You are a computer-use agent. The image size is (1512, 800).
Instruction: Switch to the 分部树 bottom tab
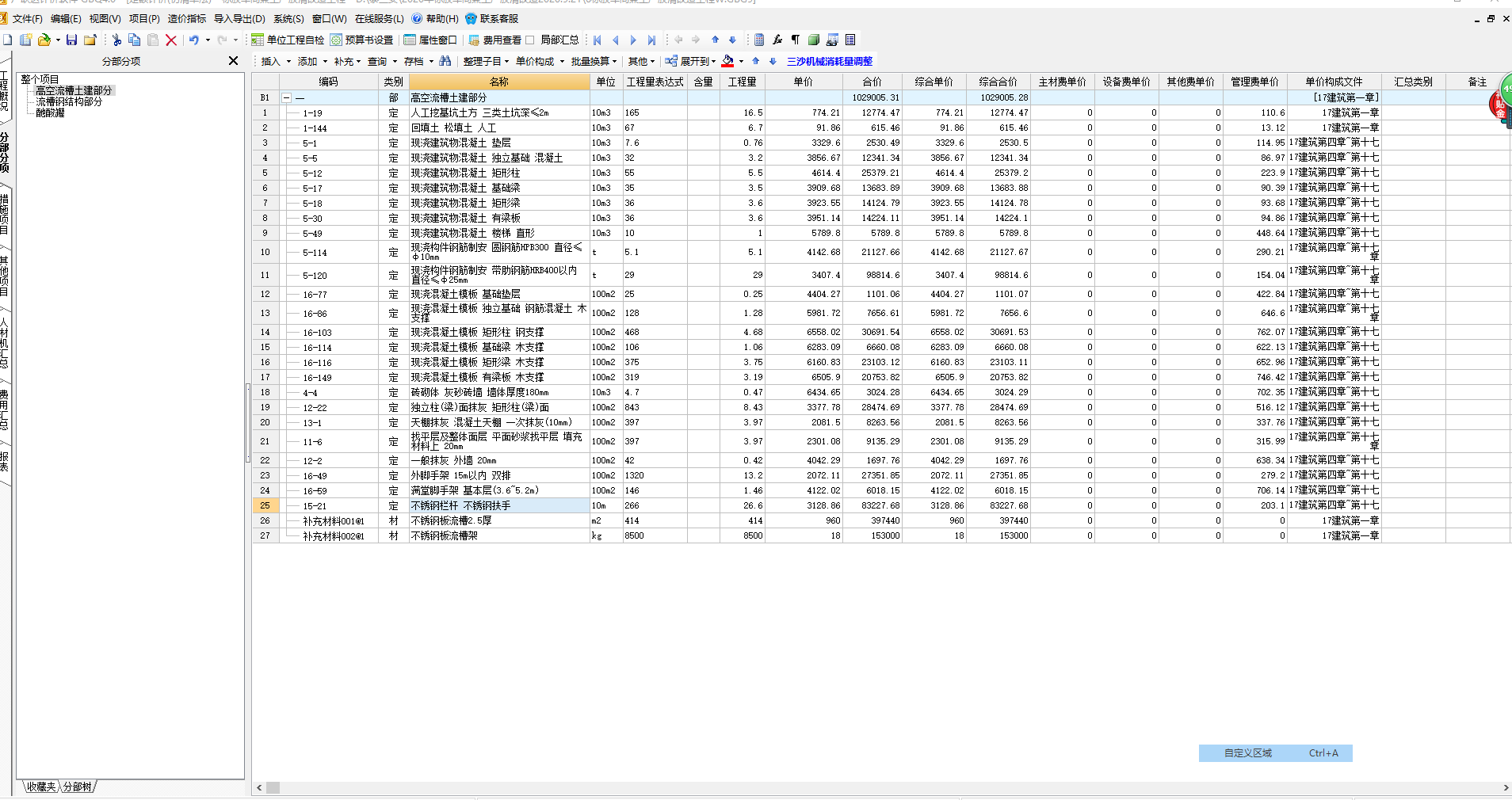(x=78, y=787)
